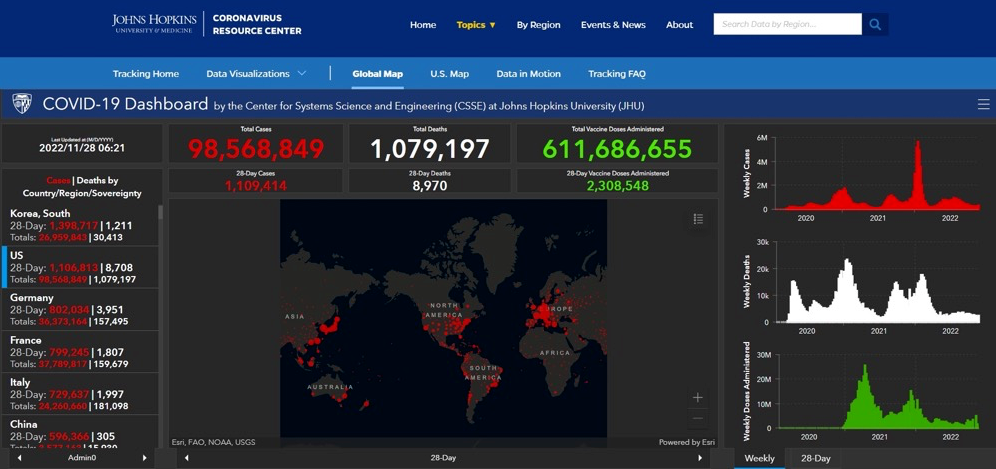Select Germany in the country list
This screenshot has width=996, height=469.
[x=80, y=309]
